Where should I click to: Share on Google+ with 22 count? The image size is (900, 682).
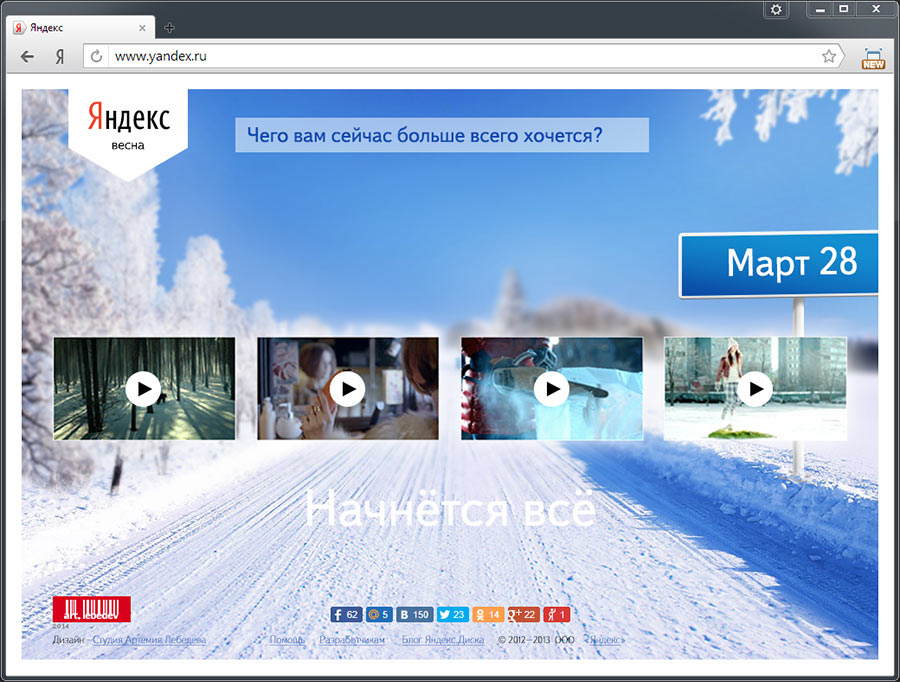pyautogui.click(x=523, y=615)
